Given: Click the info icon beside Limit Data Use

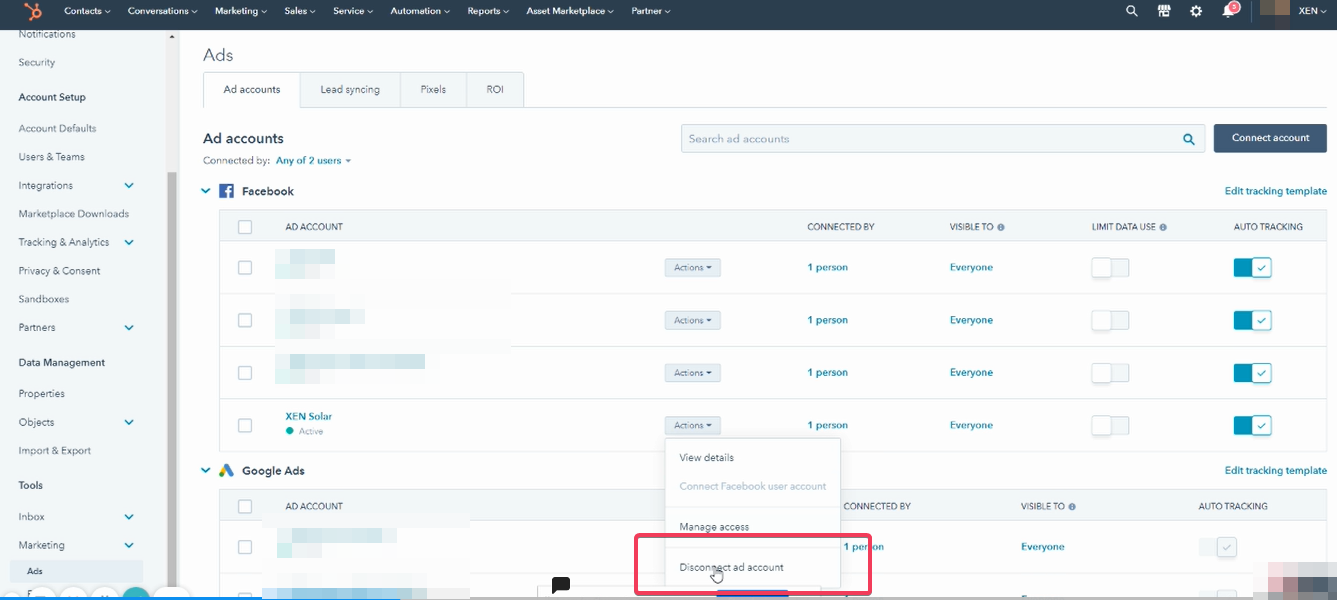Looking at the screenshot, I should pyautogui.click(x=1163, y=227).
